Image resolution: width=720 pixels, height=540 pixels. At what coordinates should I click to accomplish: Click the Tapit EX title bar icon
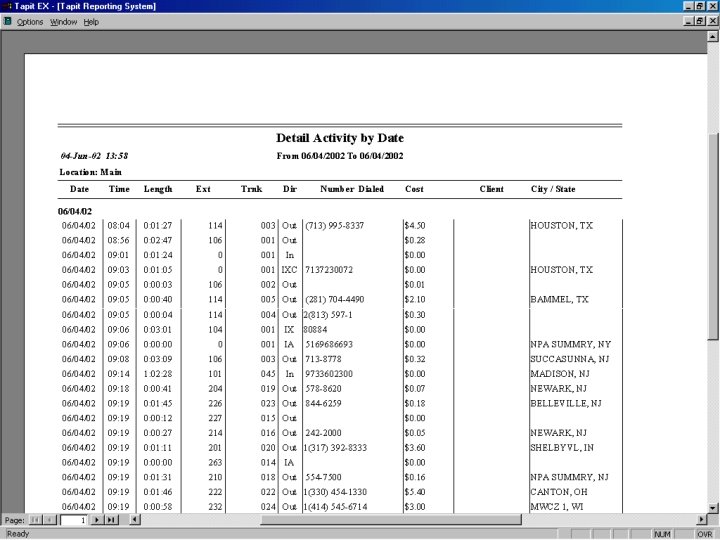click(6, 6)
